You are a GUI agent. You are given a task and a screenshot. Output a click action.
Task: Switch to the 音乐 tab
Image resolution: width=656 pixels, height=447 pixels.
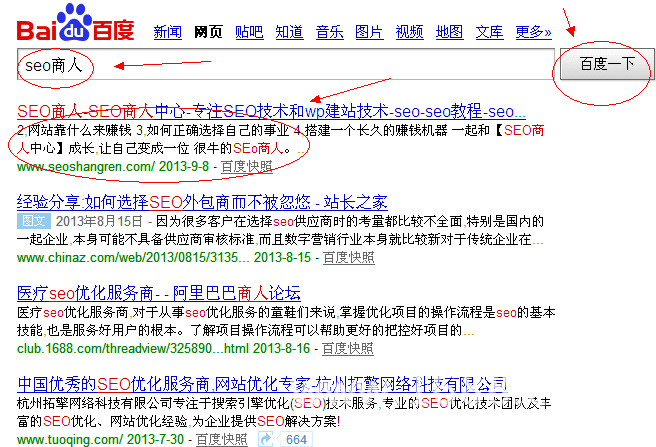(330, 32)
